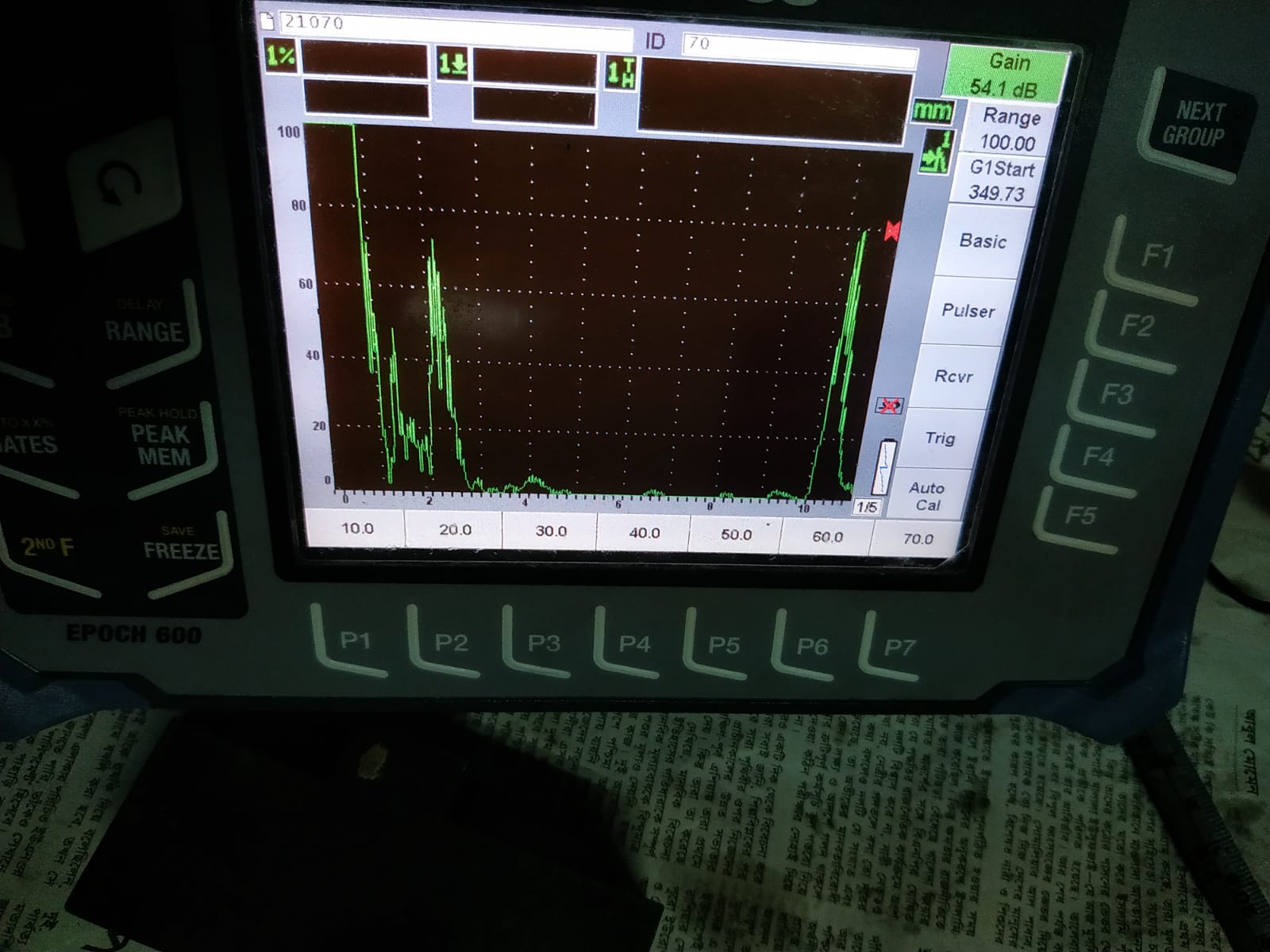Click the file icon beside 21070

[x=269, y=21]
